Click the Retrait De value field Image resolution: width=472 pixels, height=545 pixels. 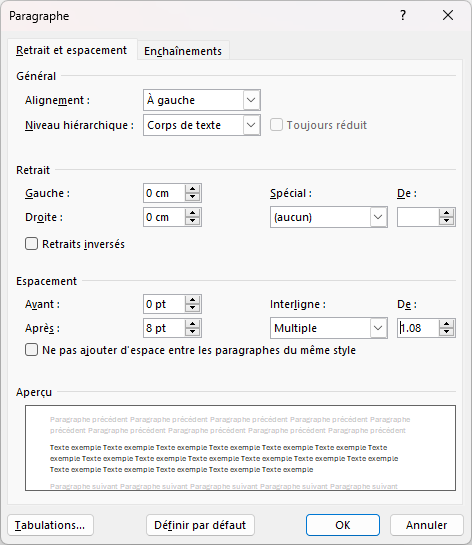pyautogui.click(x=418, y=217)
